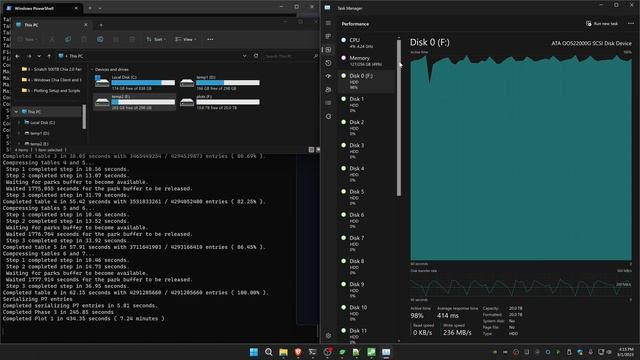
Task: Open the Task Manager more options ellipsis
Action: click(631, 24)
